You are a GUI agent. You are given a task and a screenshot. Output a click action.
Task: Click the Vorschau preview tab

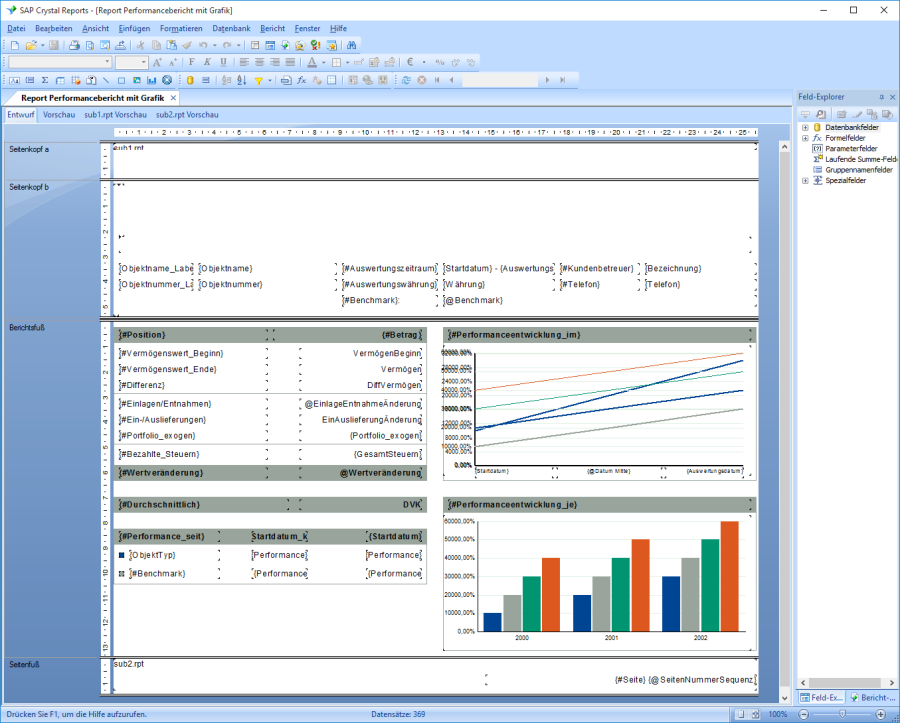[59, 115]
